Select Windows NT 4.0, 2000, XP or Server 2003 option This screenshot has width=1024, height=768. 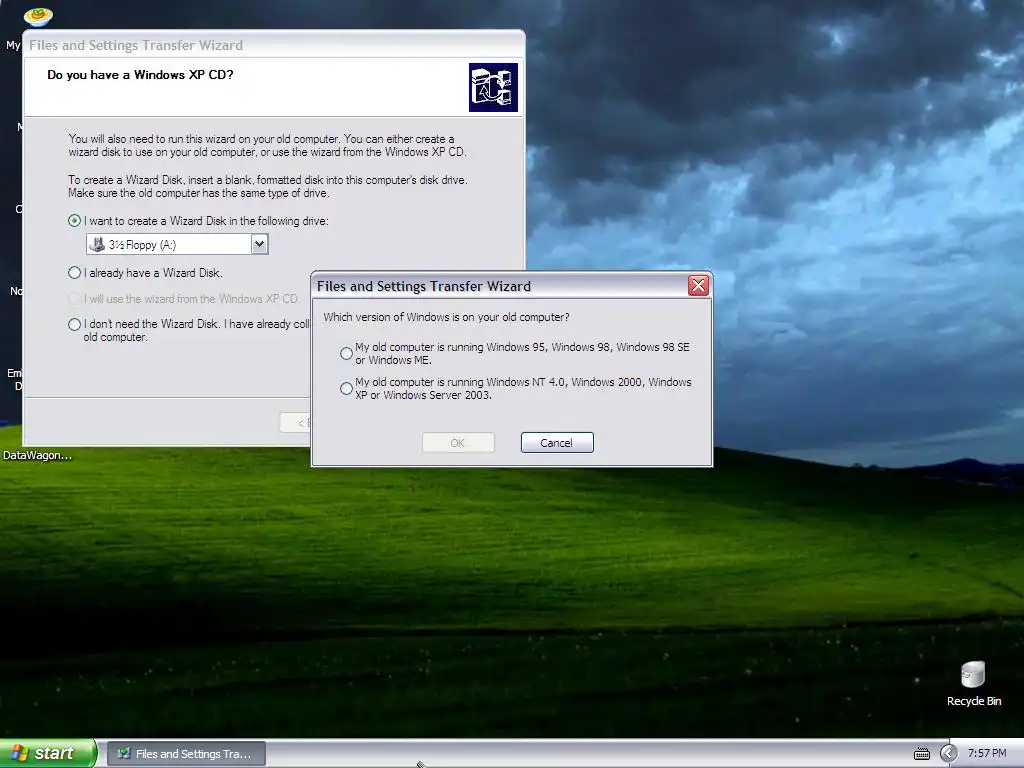(x=346, y=389)
